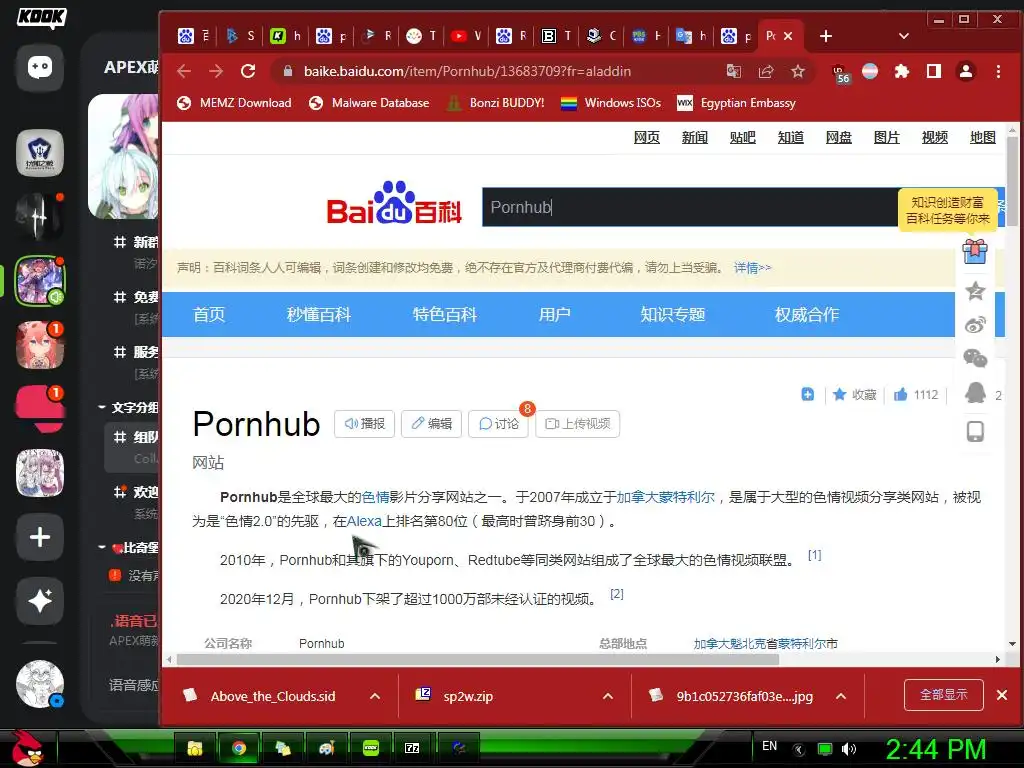Toggle the Chrome side panel icon
Screen dimensions: 1024x768
pos(934,71)
